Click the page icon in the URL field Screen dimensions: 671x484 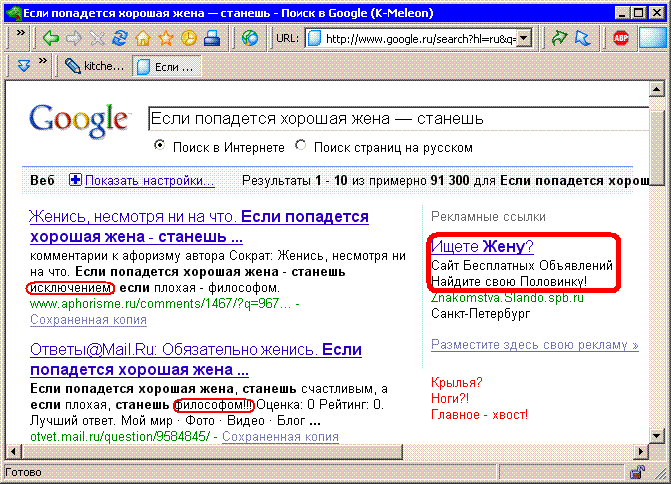coord(315,39)
